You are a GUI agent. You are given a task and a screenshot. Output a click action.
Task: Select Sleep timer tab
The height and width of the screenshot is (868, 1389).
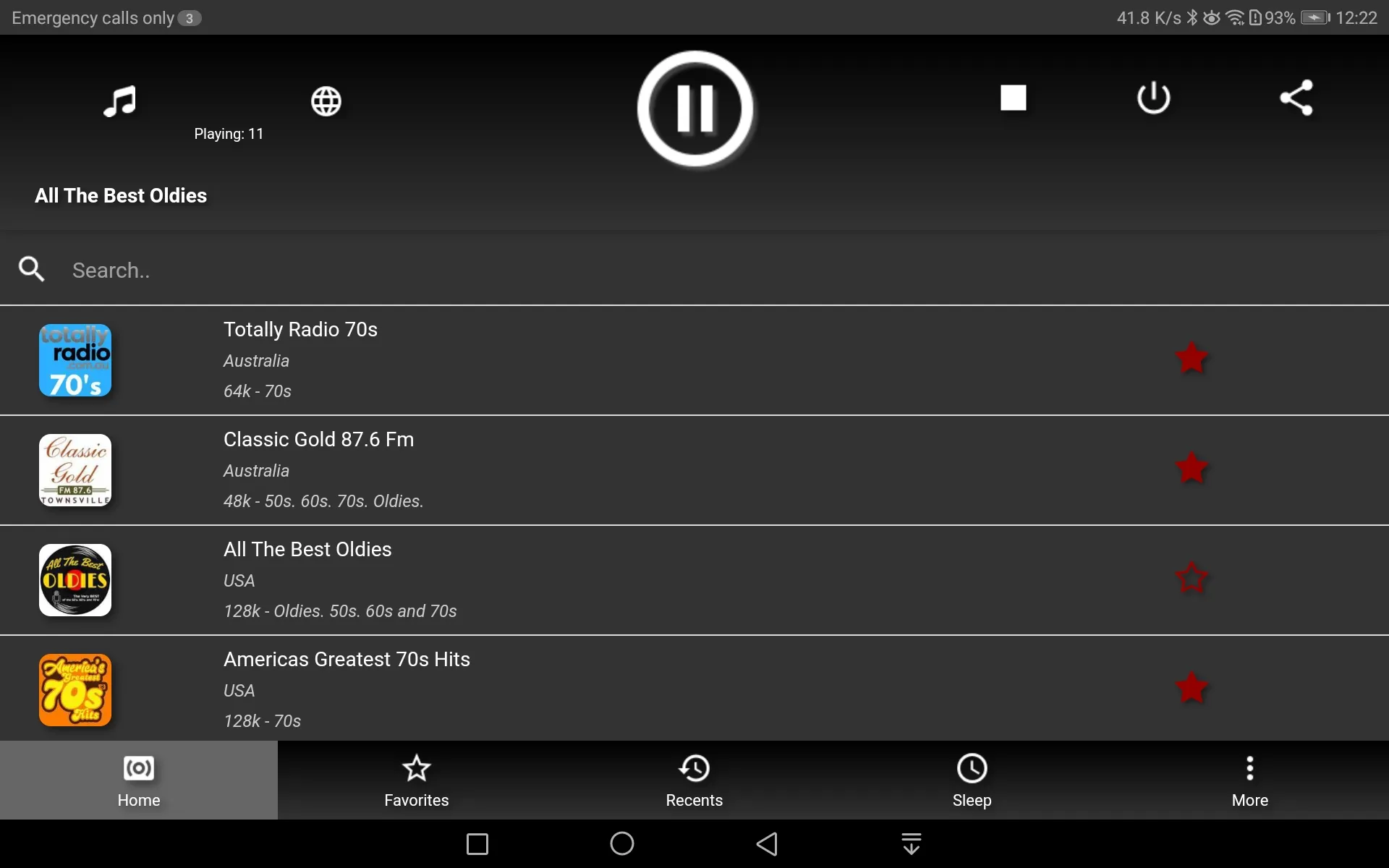(x=971, y=780)
